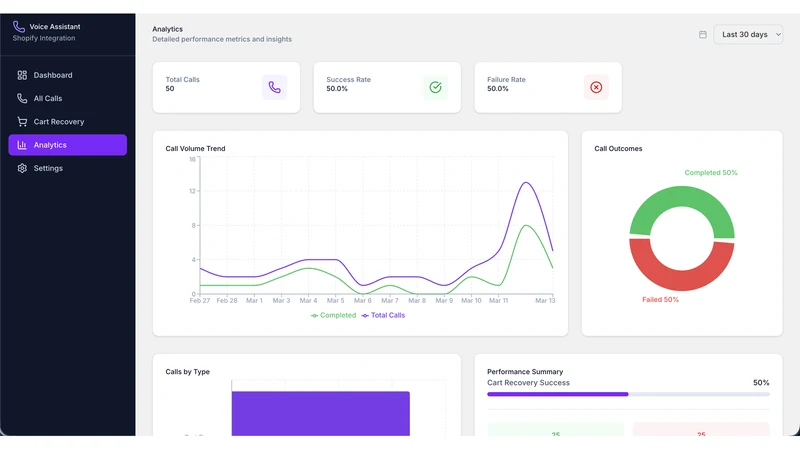Click the Analytics page heading

(x=167, y=29)
